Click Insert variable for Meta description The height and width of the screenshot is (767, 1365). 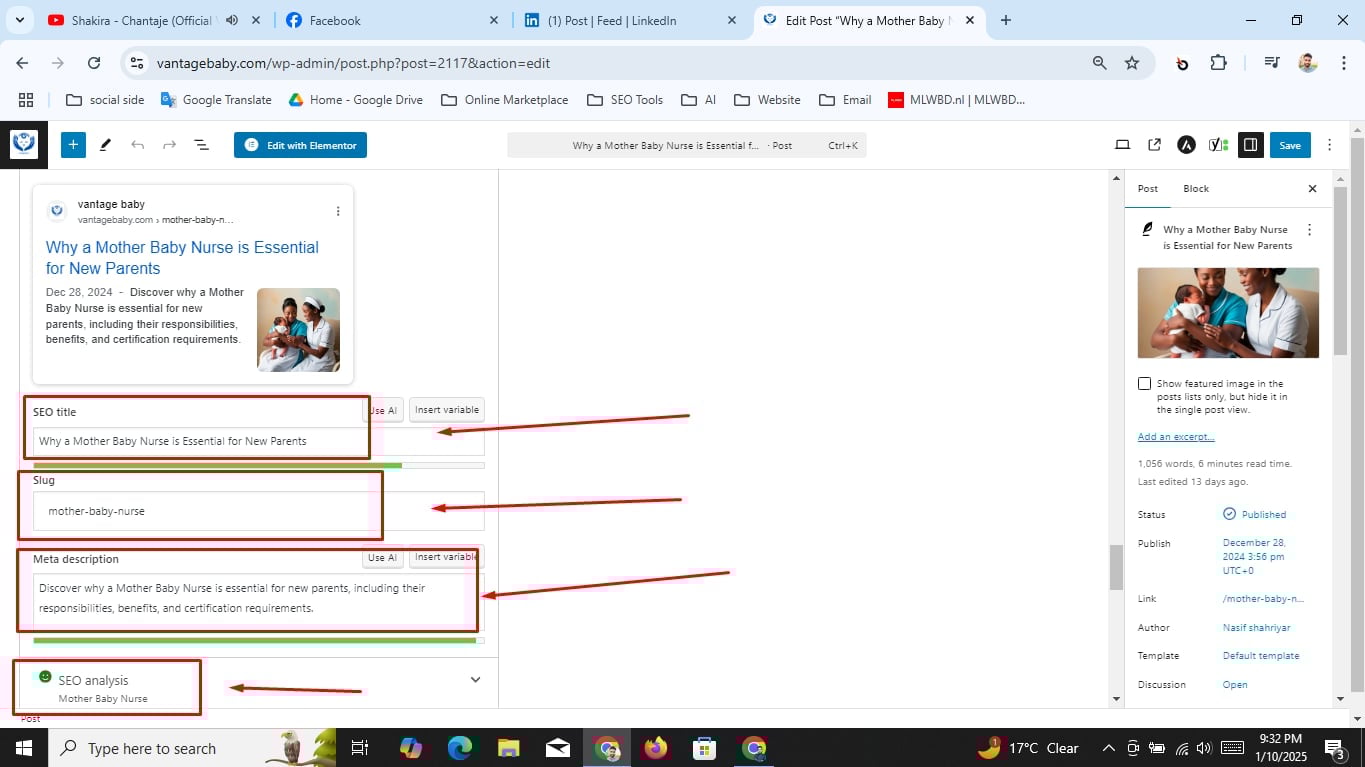445,557
